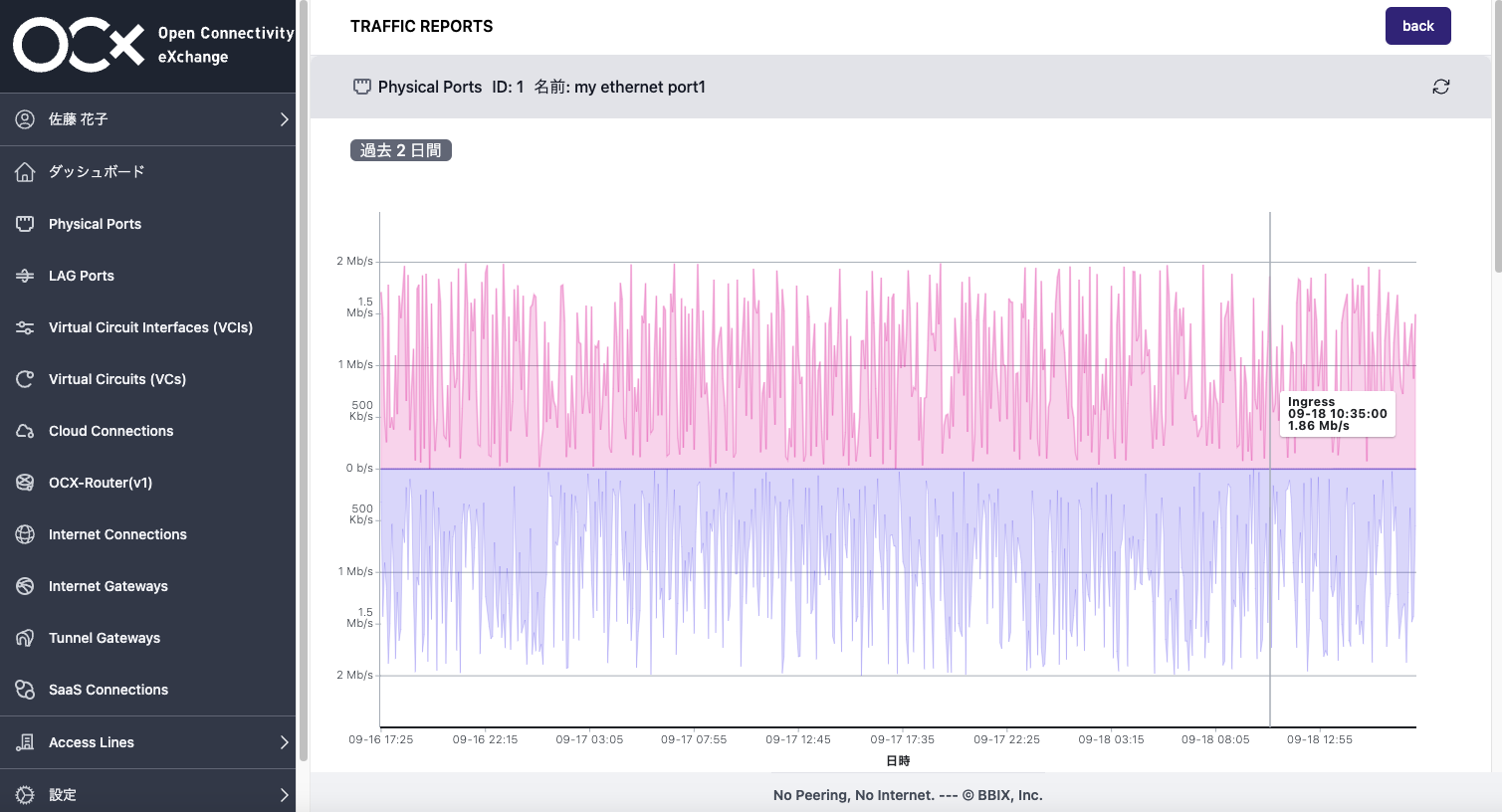Click the 09-17 12:45 axis label
The image size is (1502, 812).
click(798, 739)
